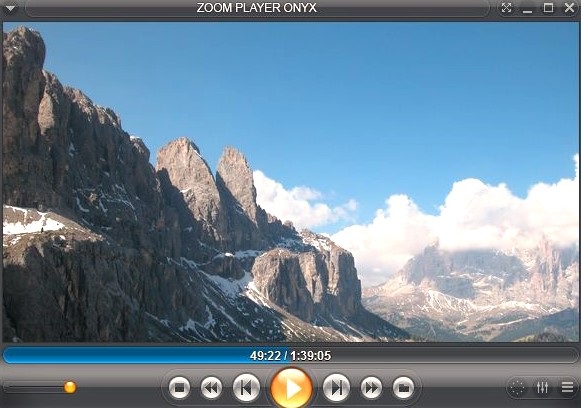This screenshot has width=581, height=408.
Task: Click the mountain video display area
Action: [x=290, y=182]
